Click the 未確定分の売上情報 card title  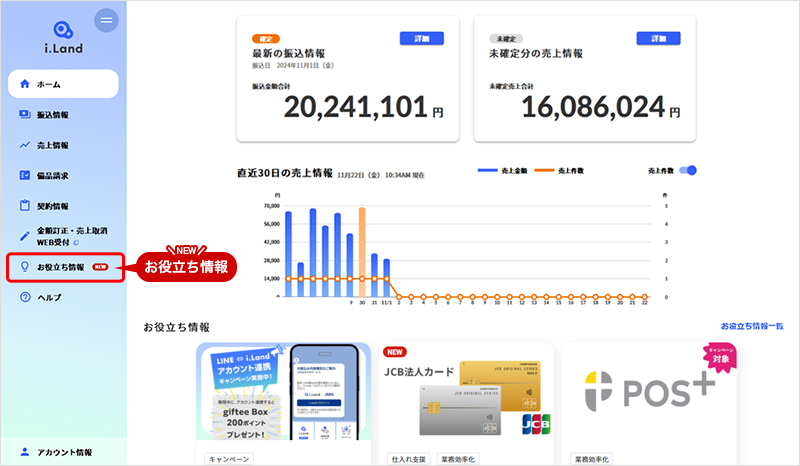pos(536,53)
